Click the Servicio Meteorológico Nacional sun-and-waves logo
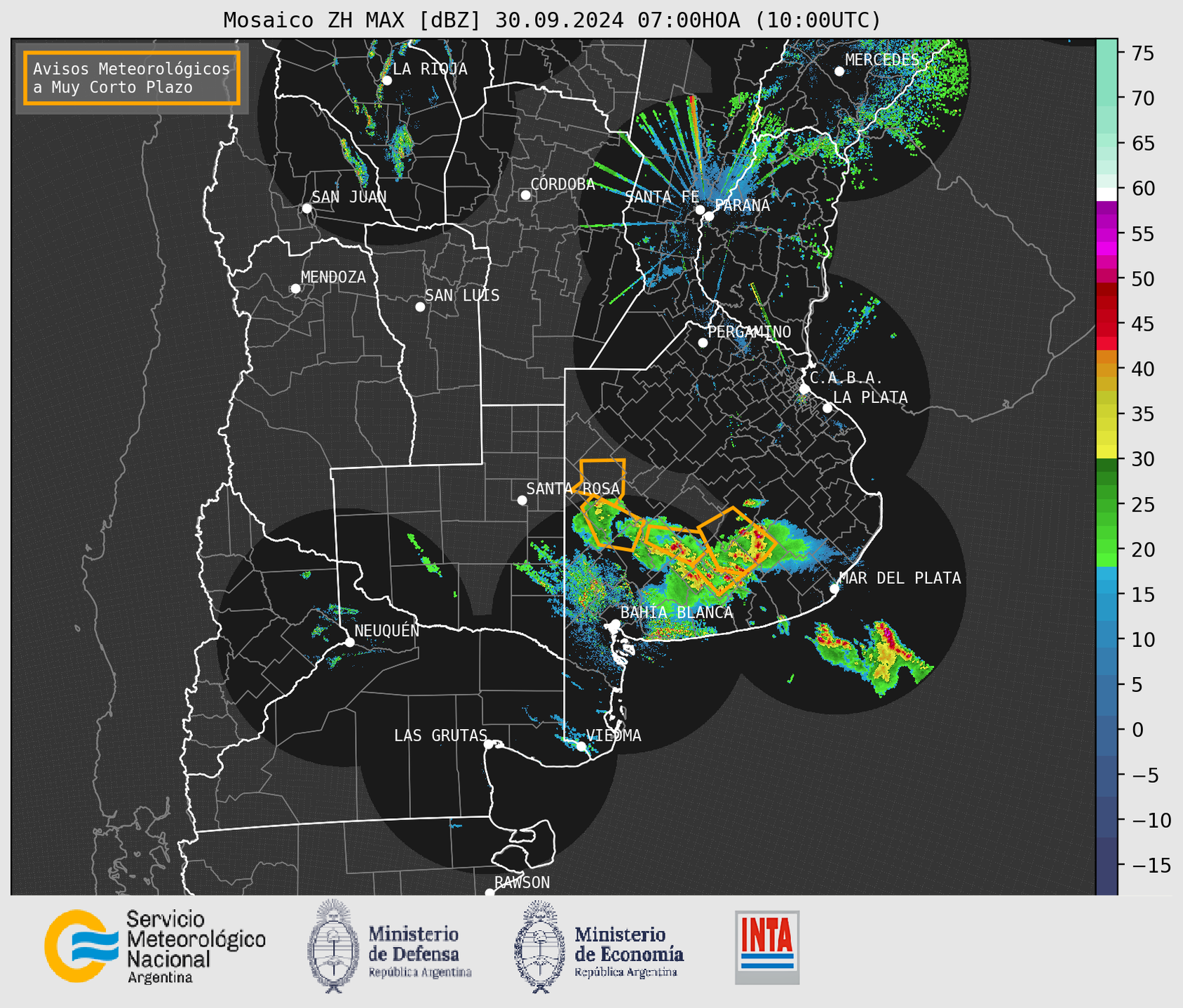 [x=81, y=946]
